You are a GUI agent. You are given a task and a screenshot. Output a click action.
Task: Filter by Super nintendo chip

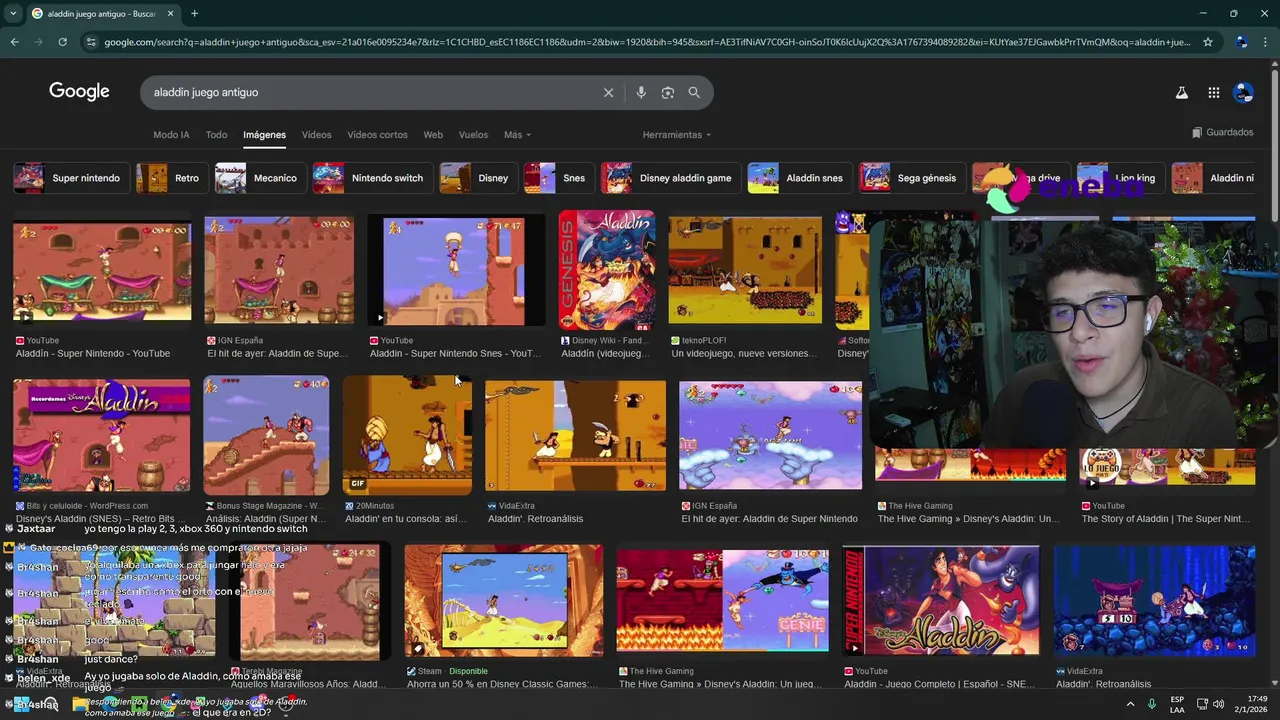(71, 178)
